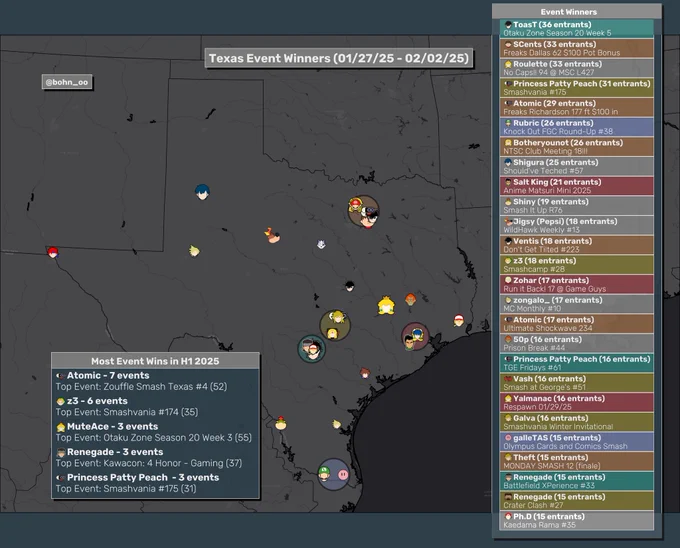This screenshot has height=548, width=680.
Task: Click the Banjo-Kazooie character marker on the map
Action: 272,235
